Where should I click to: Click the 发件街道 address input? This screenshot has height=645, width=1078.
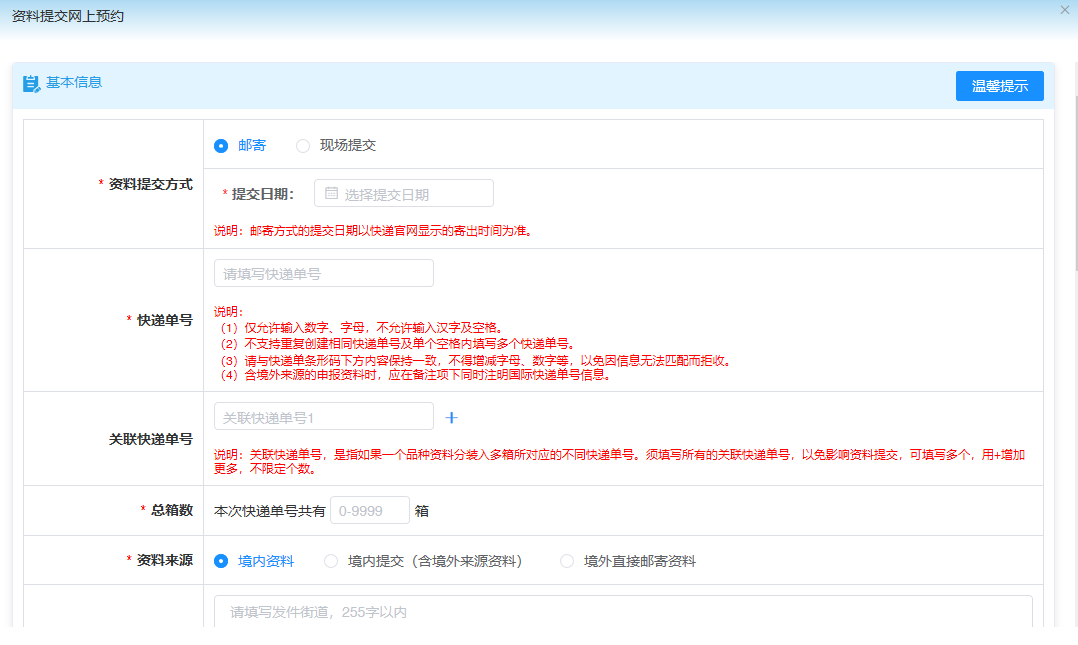click(x=620, y=611)
